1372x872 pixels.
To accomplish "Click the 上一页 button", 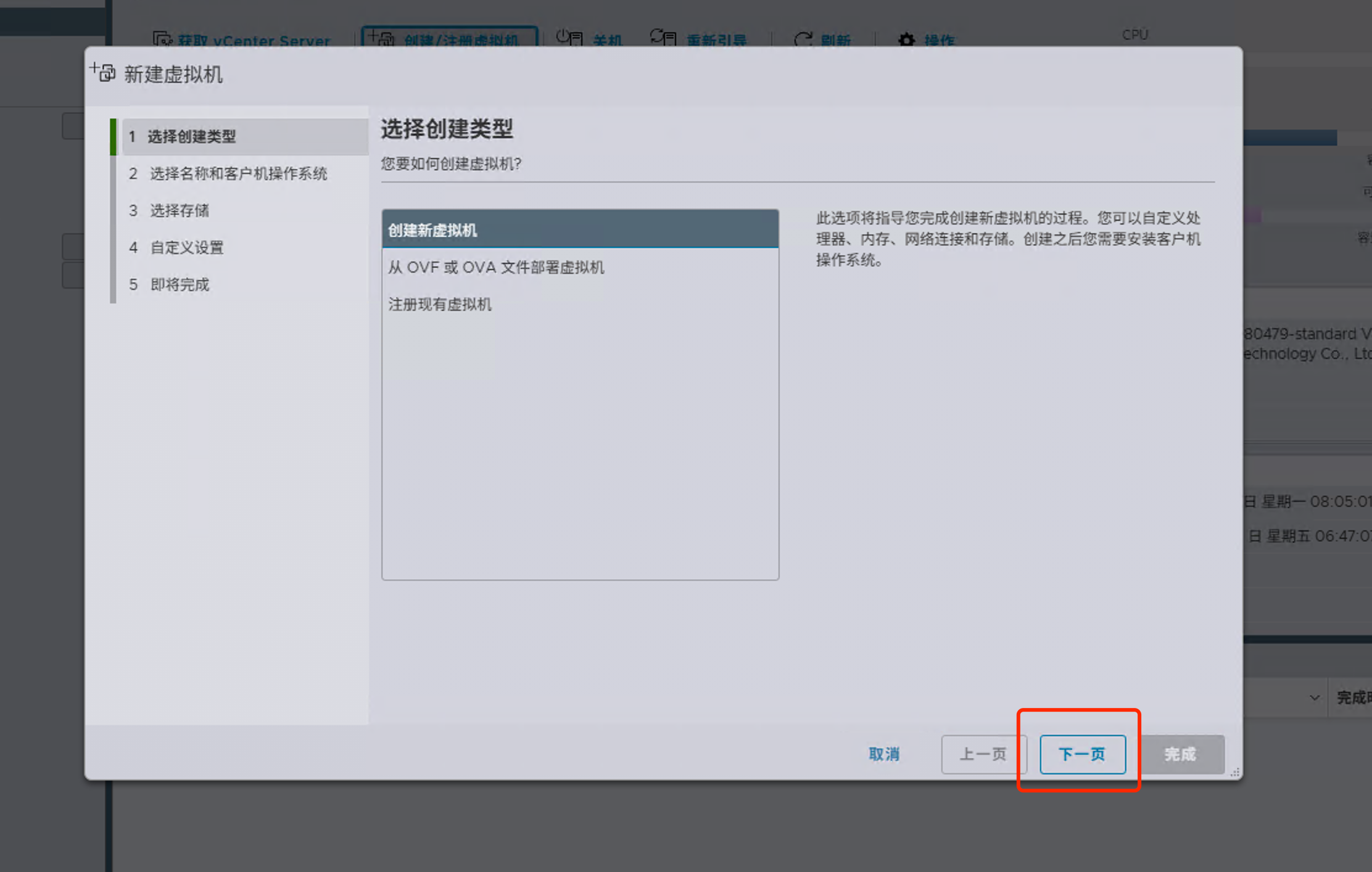I will tap(983, 754).
